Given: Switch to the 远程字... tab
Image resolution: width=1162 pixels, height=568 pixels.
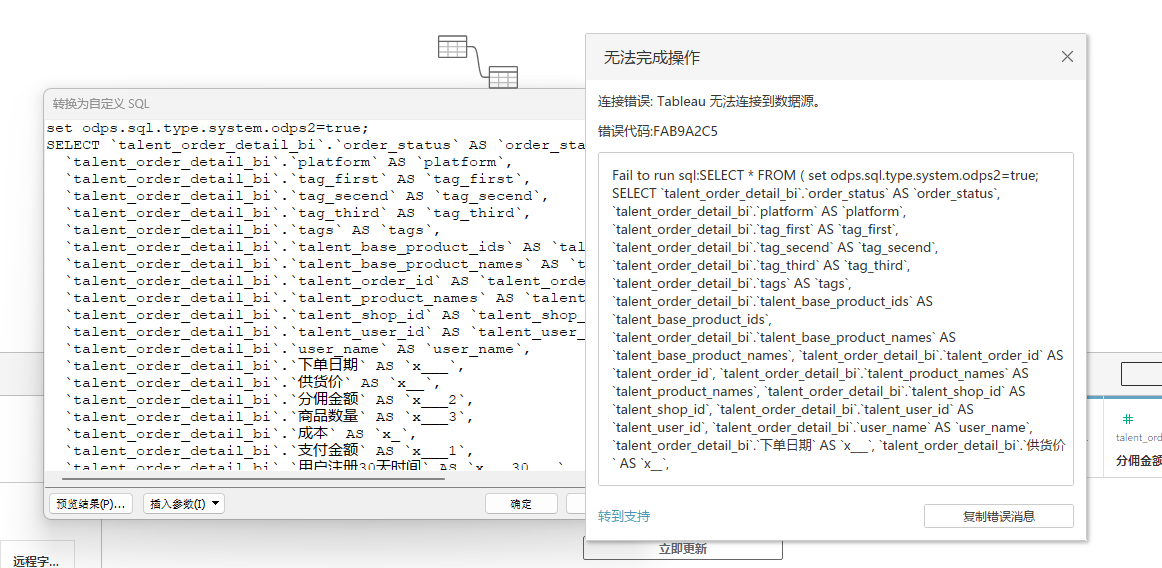Looking at the screenshot, I should 36,561.
